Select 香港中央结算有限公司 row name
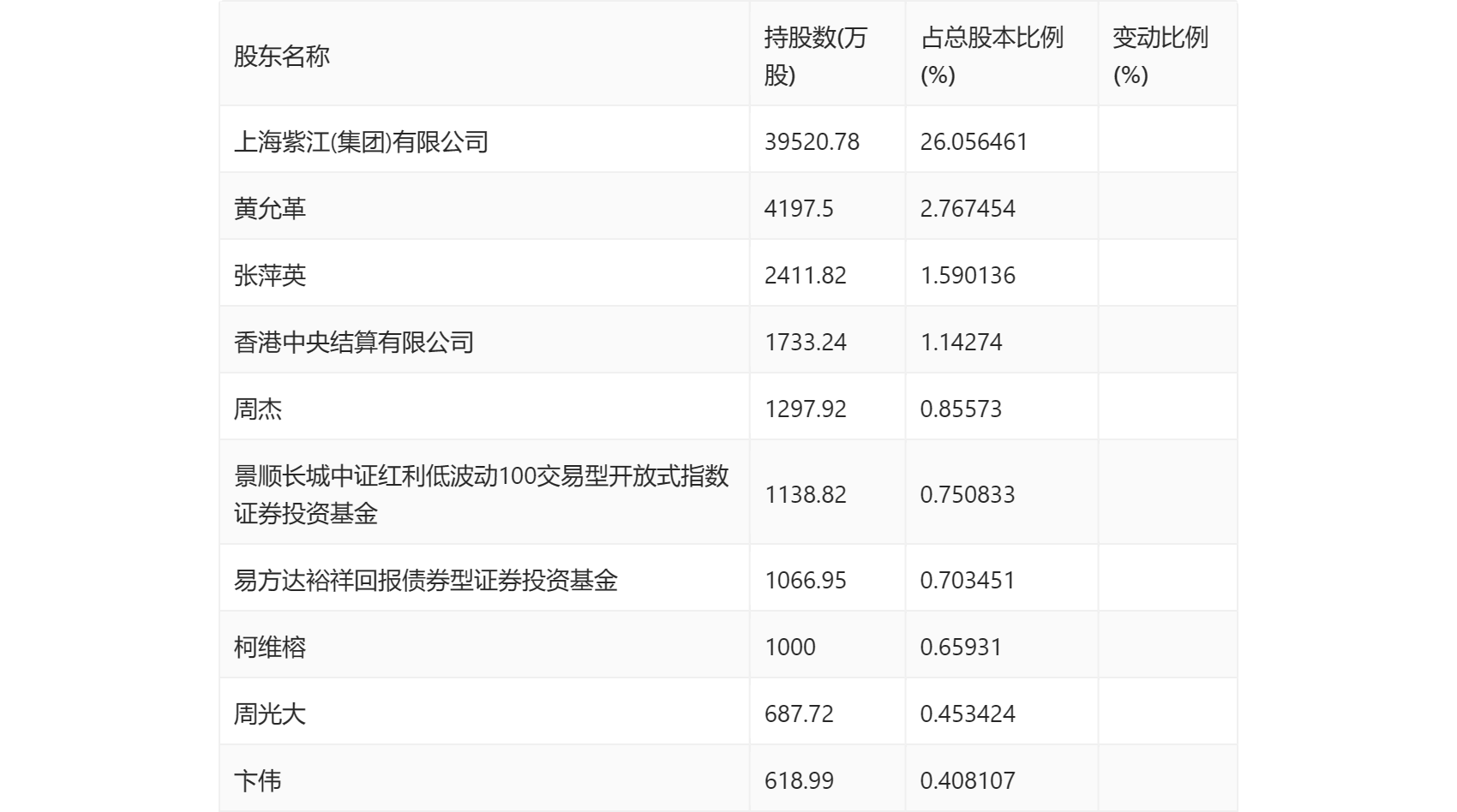 [354, 342]
